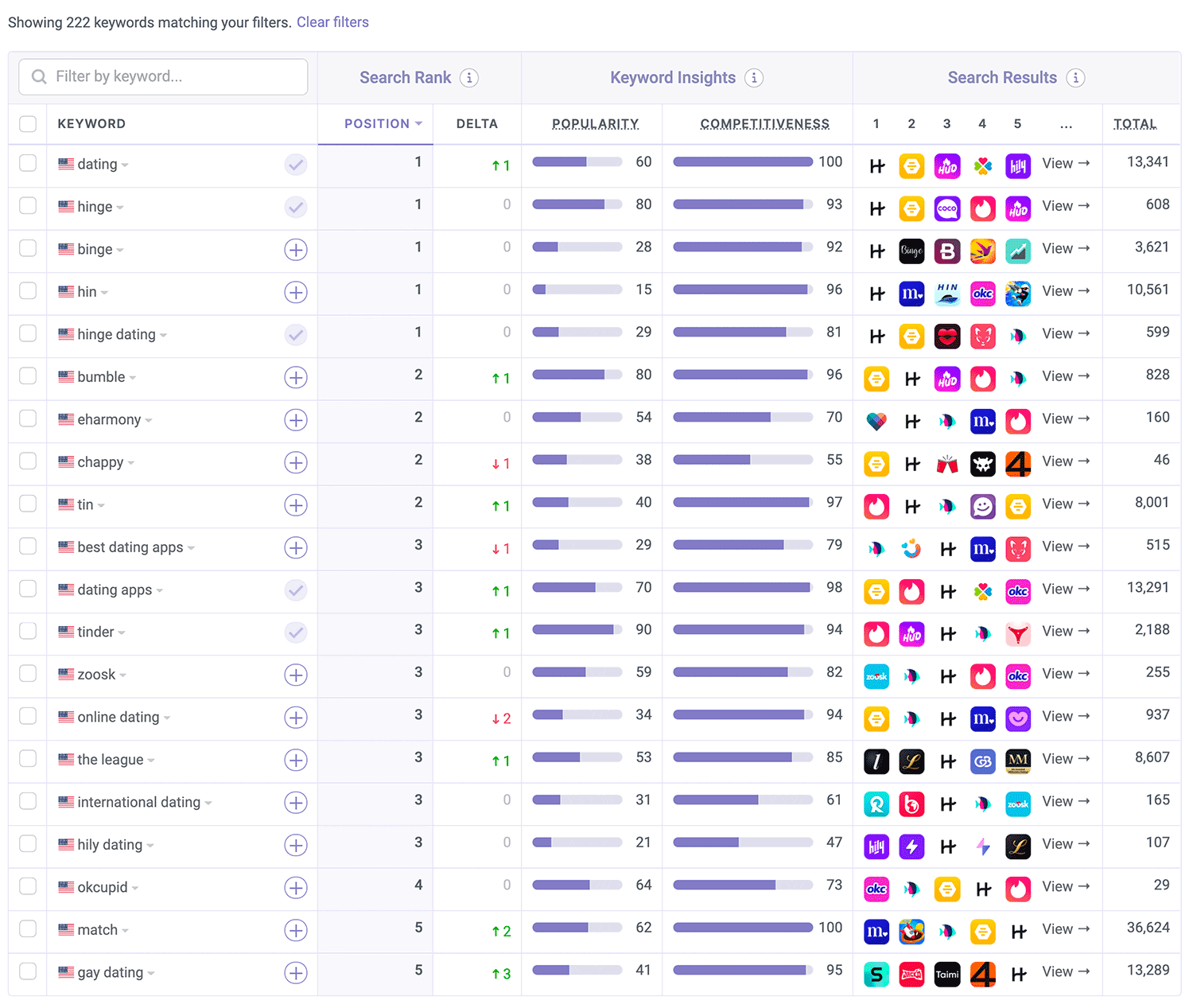The height and width of the screenshot is (1008, 1193).
Task: Sort by the Total column header
Action: coord(1135,124)
